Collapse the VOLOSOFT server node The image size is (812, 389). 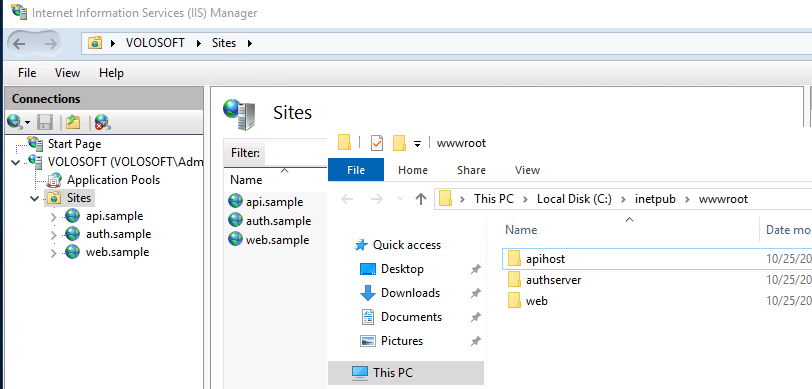(16, 162)
